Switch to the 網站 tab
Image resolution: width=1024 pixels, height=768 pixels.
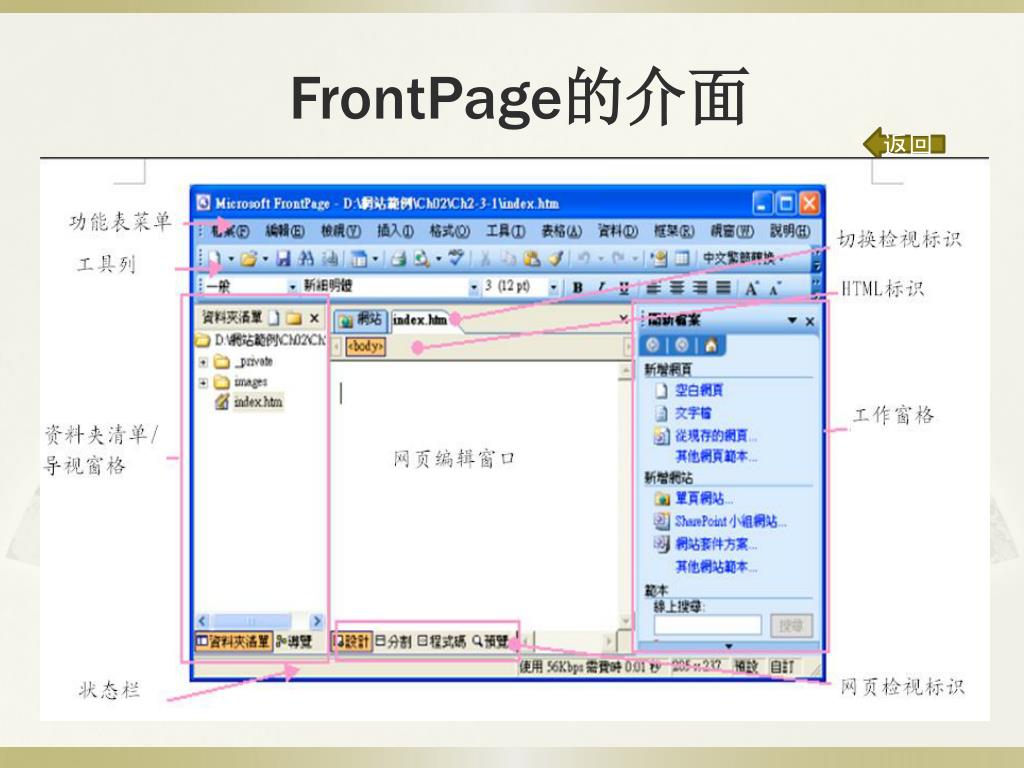coord(361,320)
